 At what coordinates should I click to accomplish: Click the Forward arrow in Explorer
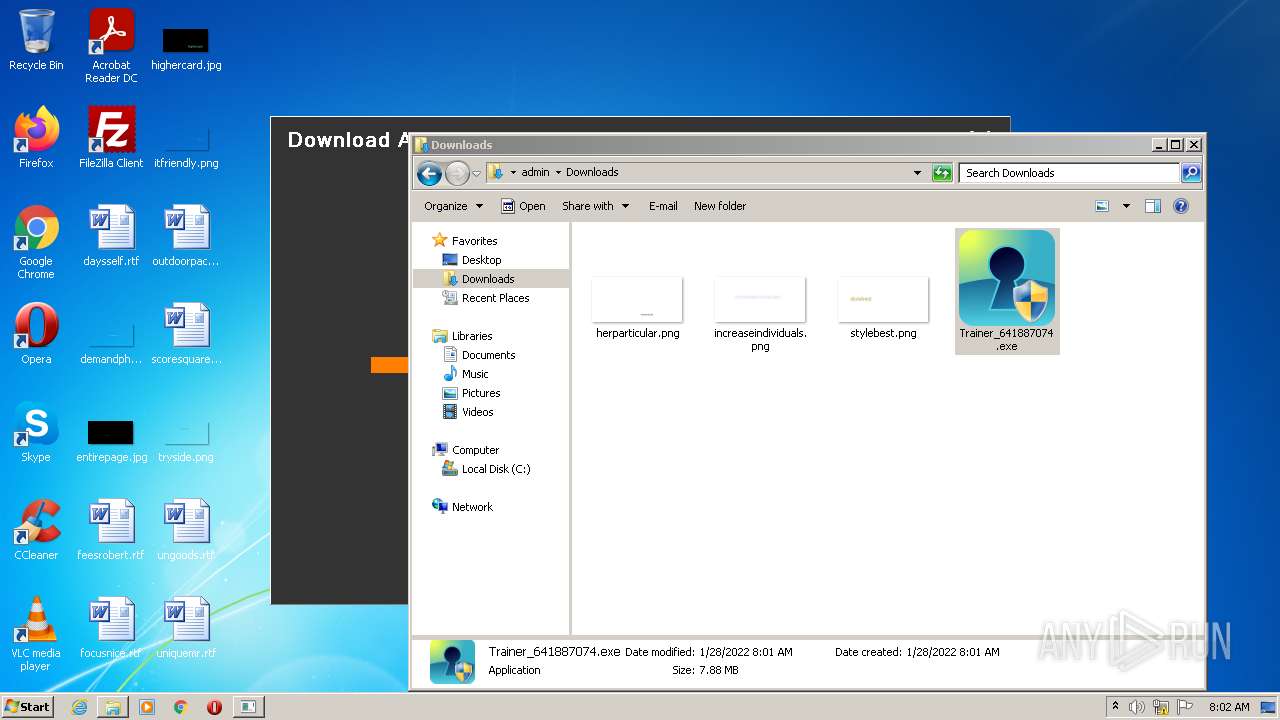pyautogui.click(x=457, y=174)
